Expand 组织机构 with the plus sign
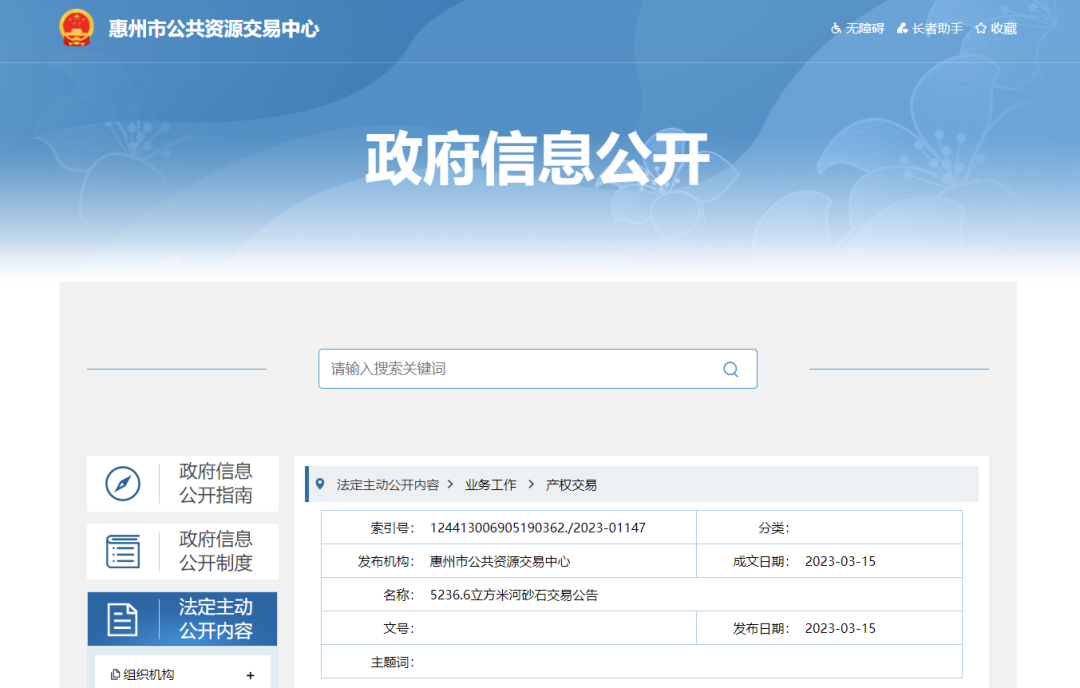Image resolution: width=1080 pixels, height=688 pixels. point(250,675)
